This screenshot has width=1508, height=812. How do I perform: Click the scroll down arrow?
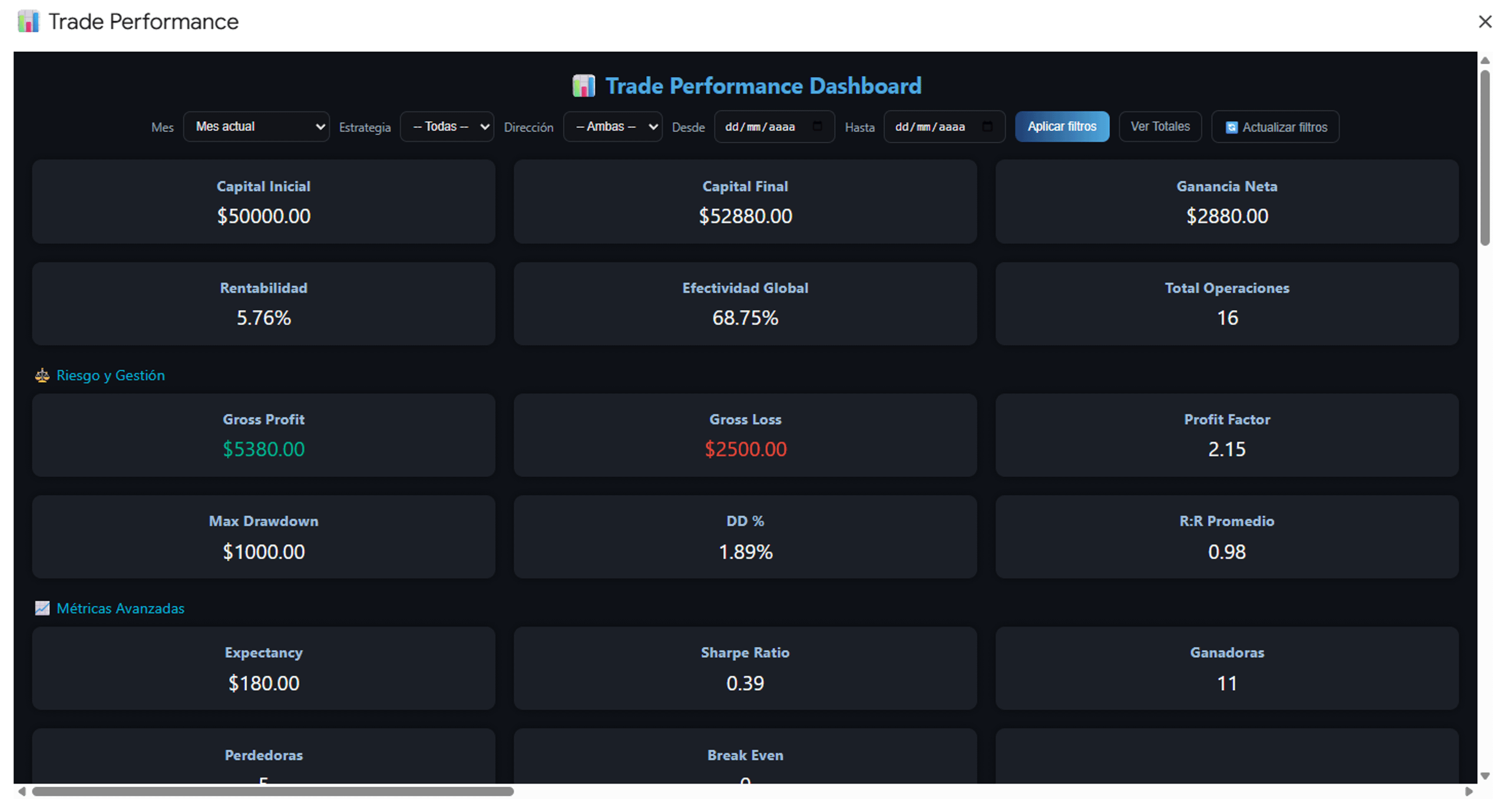pyautogui.click(x=1484, y=775)
